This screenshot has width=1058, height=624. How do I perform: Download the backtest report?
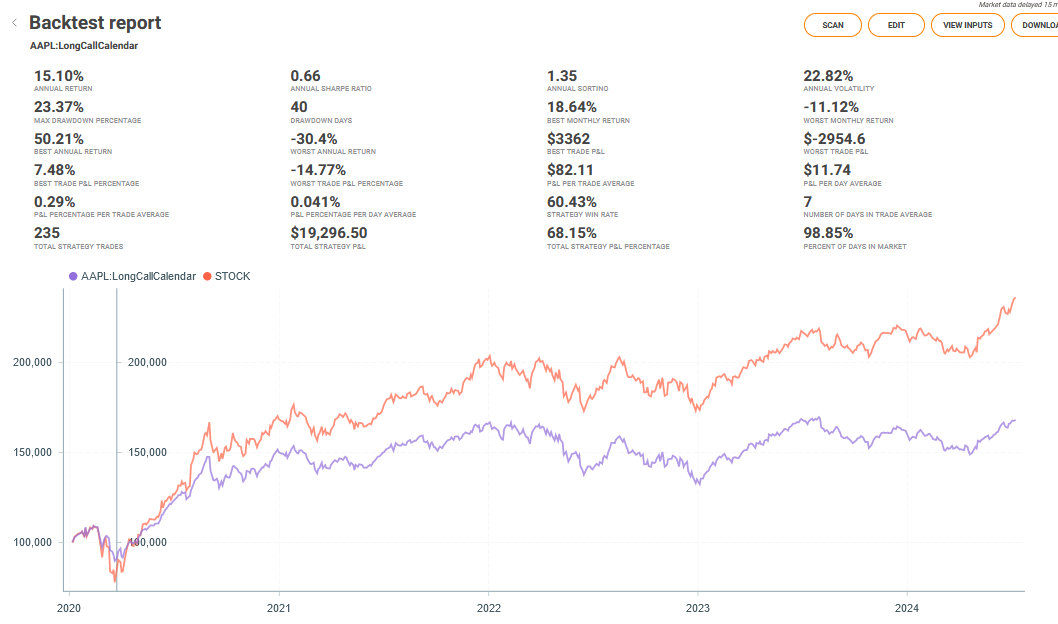click(x=1036, y=25)
